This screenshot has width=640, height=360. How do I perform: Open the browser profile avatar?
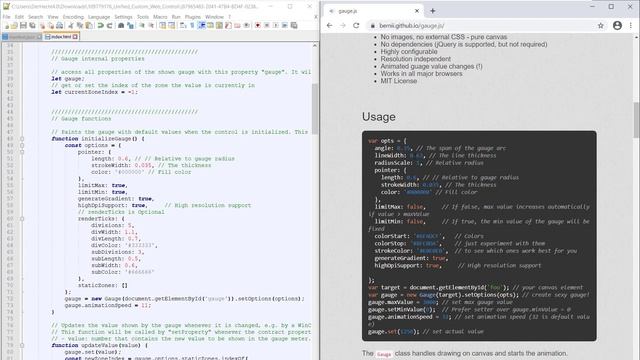tap(617, 25)
